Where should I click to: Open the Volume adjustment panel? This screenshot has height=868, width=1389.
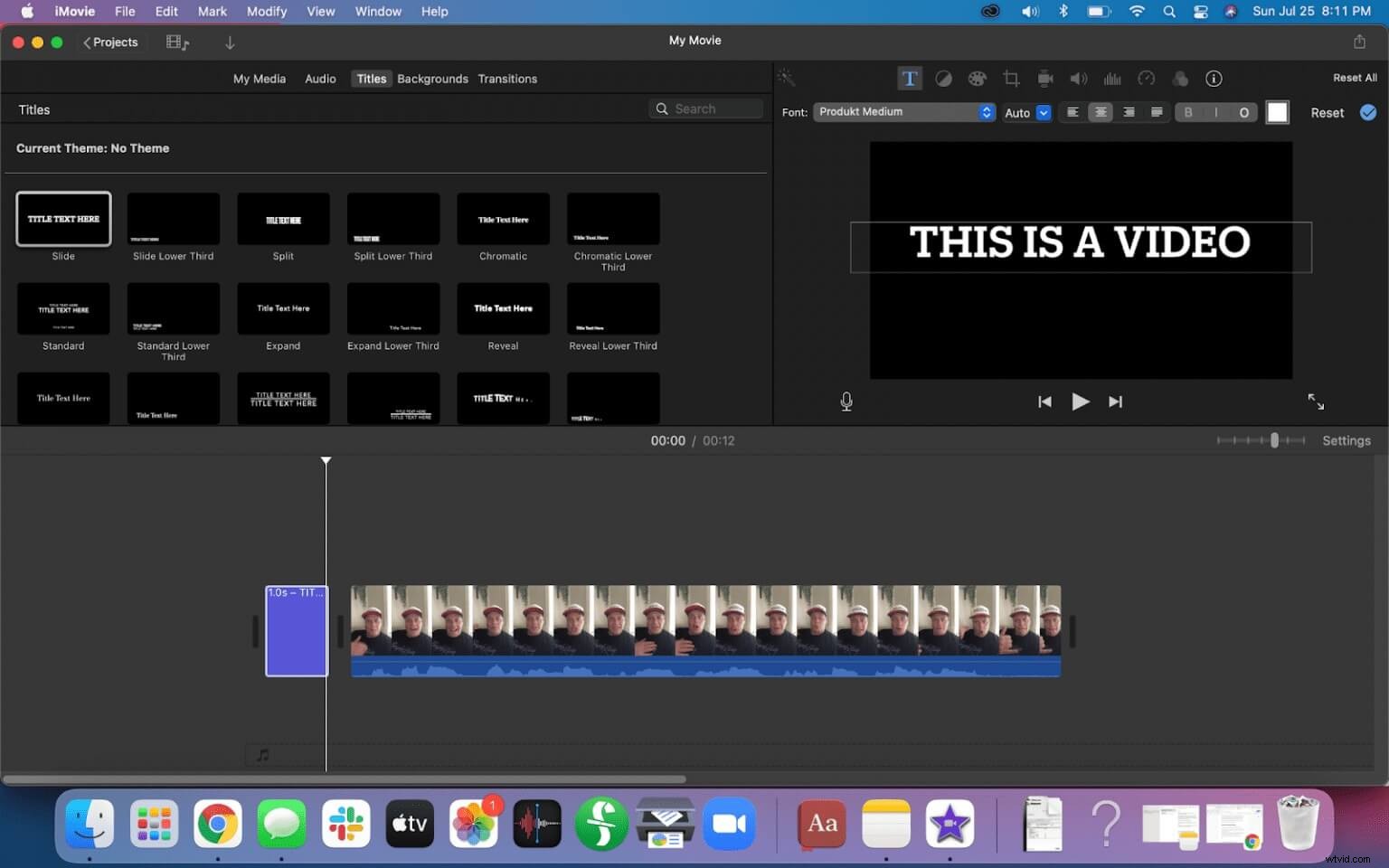[1079, 79]
